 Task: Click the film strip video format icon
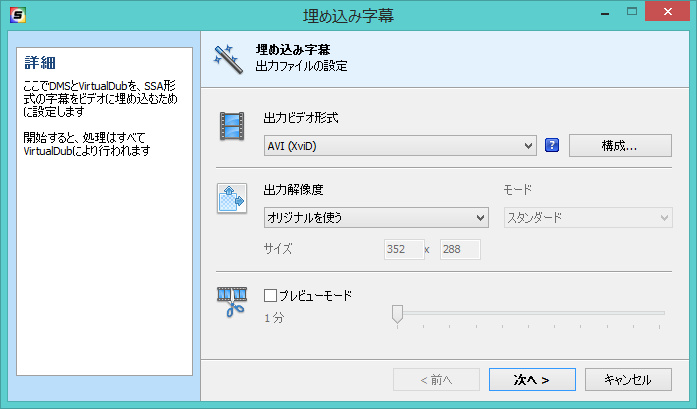(232, 127)
